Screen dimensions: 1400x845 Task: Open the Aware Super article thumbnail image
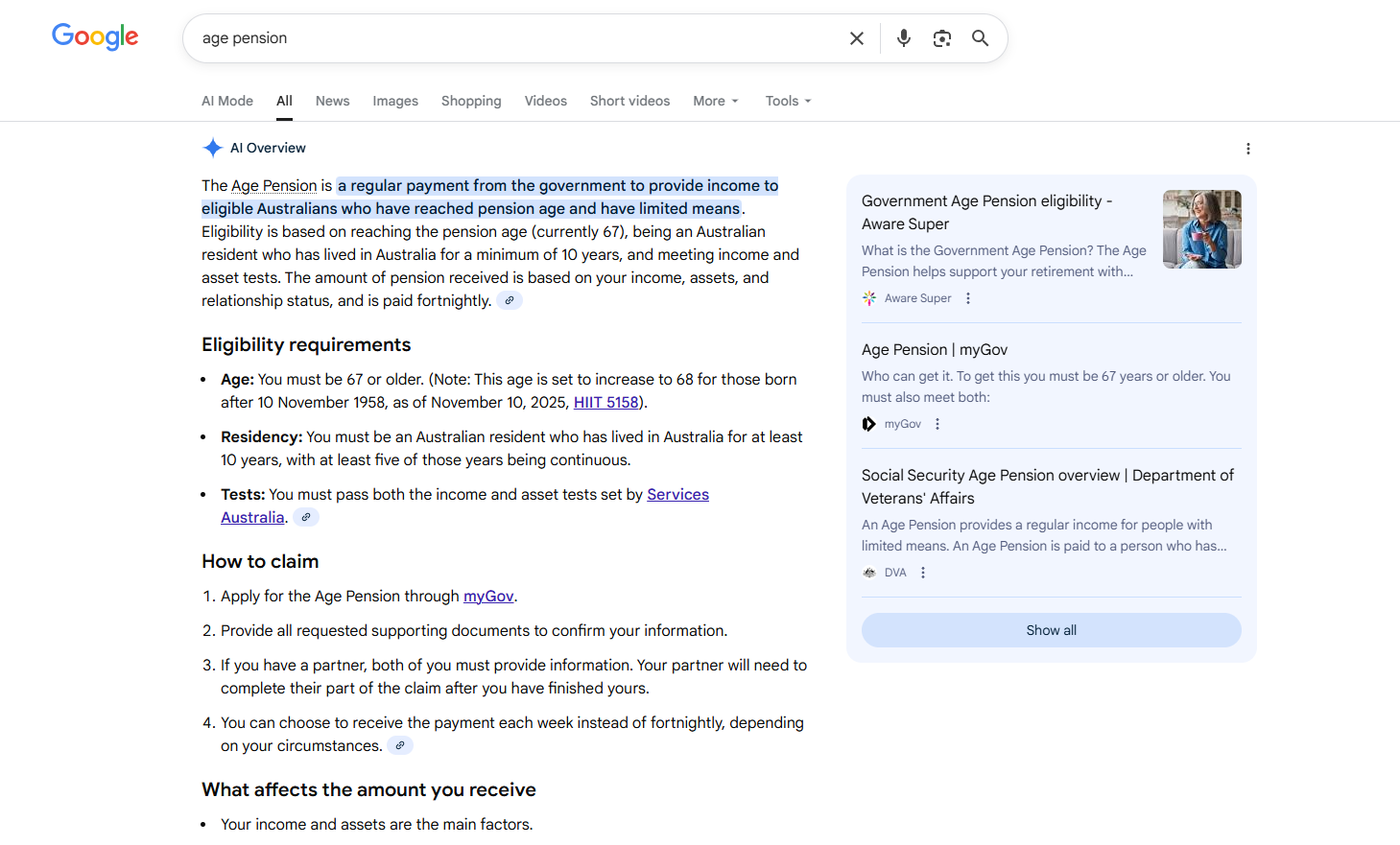1201,229
